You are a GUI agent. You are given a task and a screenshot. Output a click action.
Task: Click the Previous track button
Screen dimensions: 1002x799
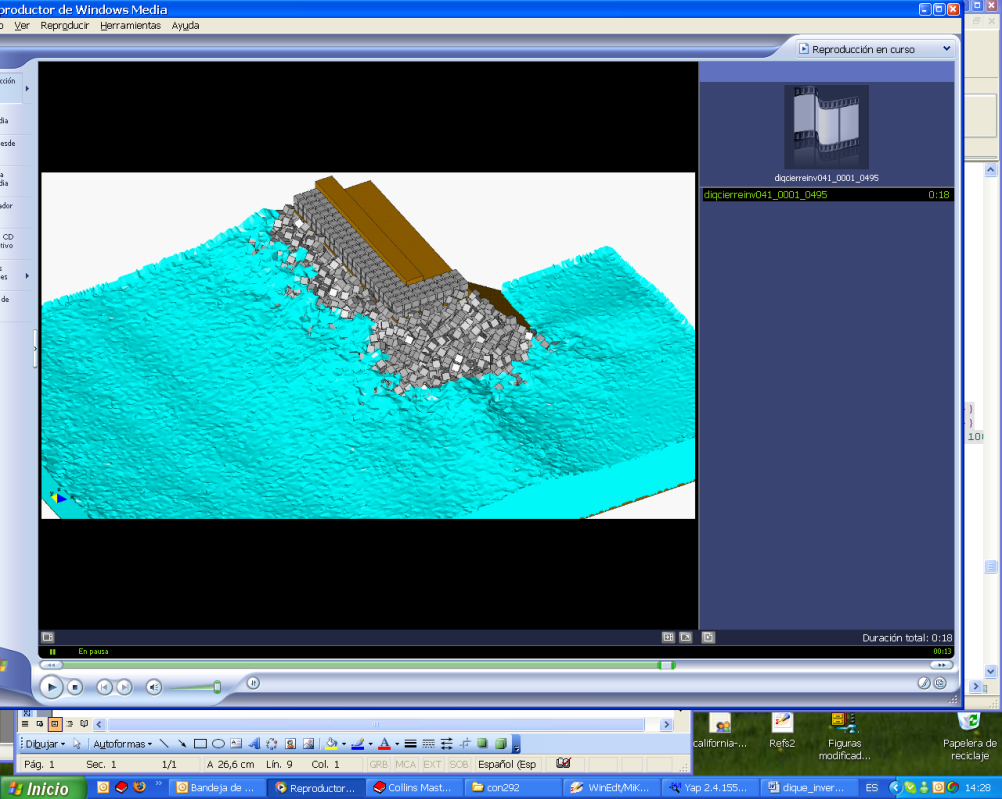(104, 687)
